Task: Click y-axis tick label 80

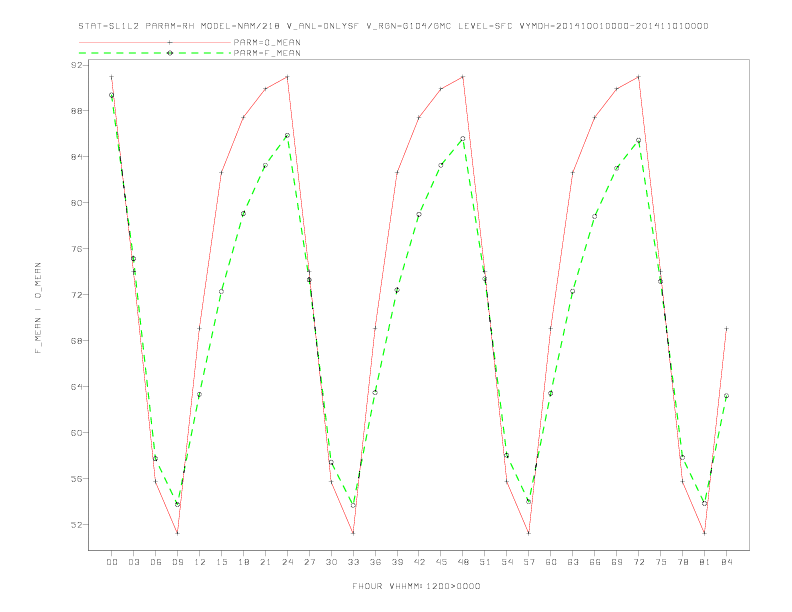Action: coord(78,203)
